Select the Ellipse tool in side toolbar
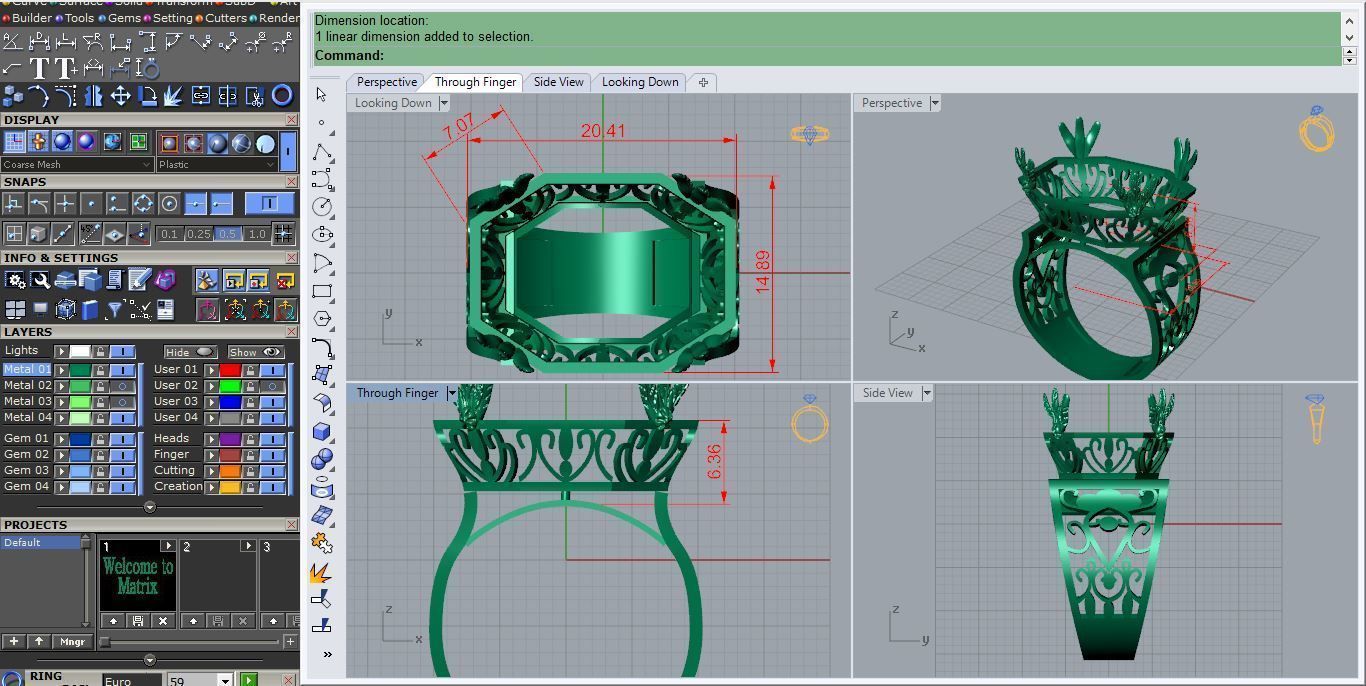The image size is (1366, 686). [322, 234]
